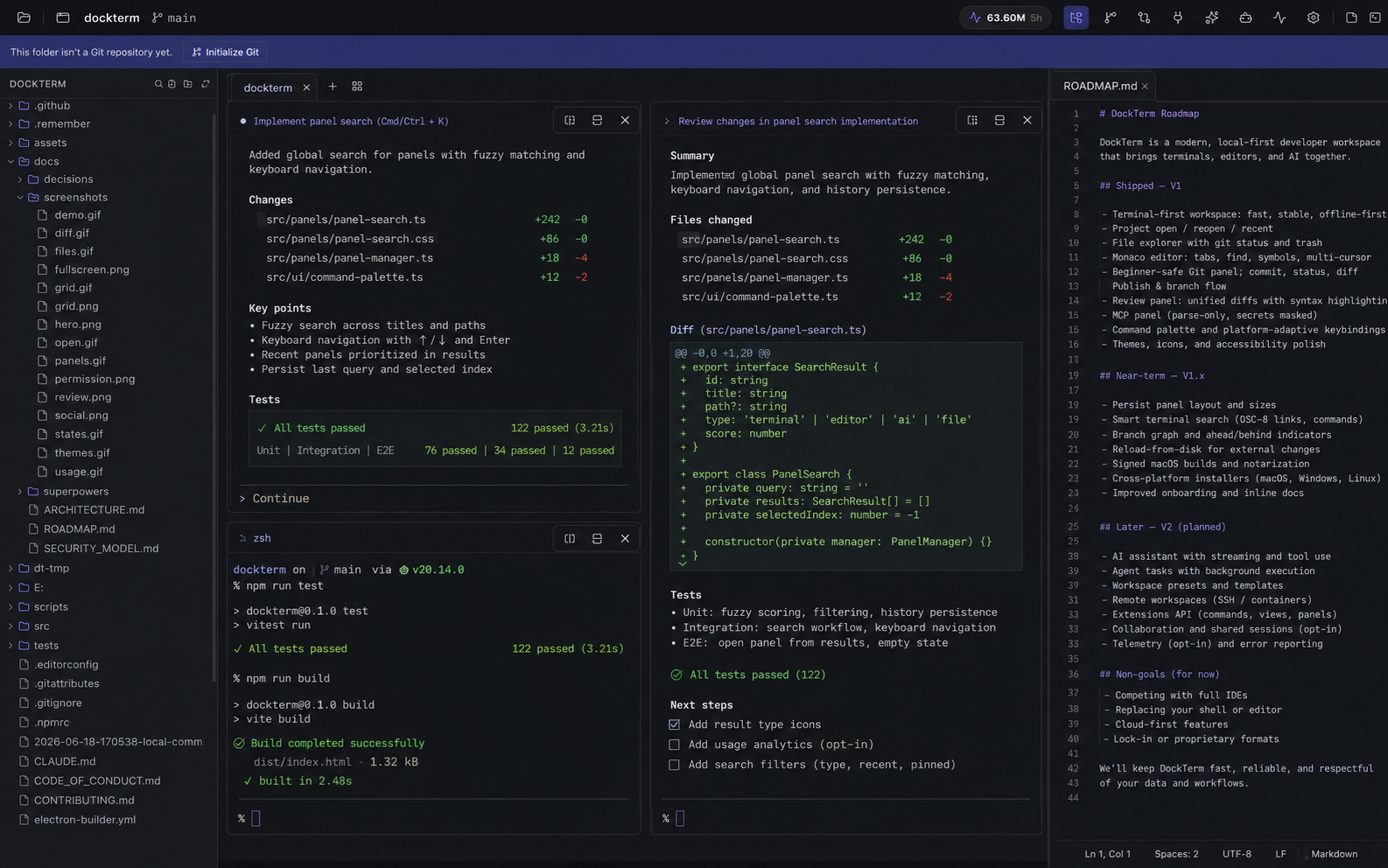Collapse the diff code block chevron
This screenshot has height=868, width=1388.
coord(683,563)
